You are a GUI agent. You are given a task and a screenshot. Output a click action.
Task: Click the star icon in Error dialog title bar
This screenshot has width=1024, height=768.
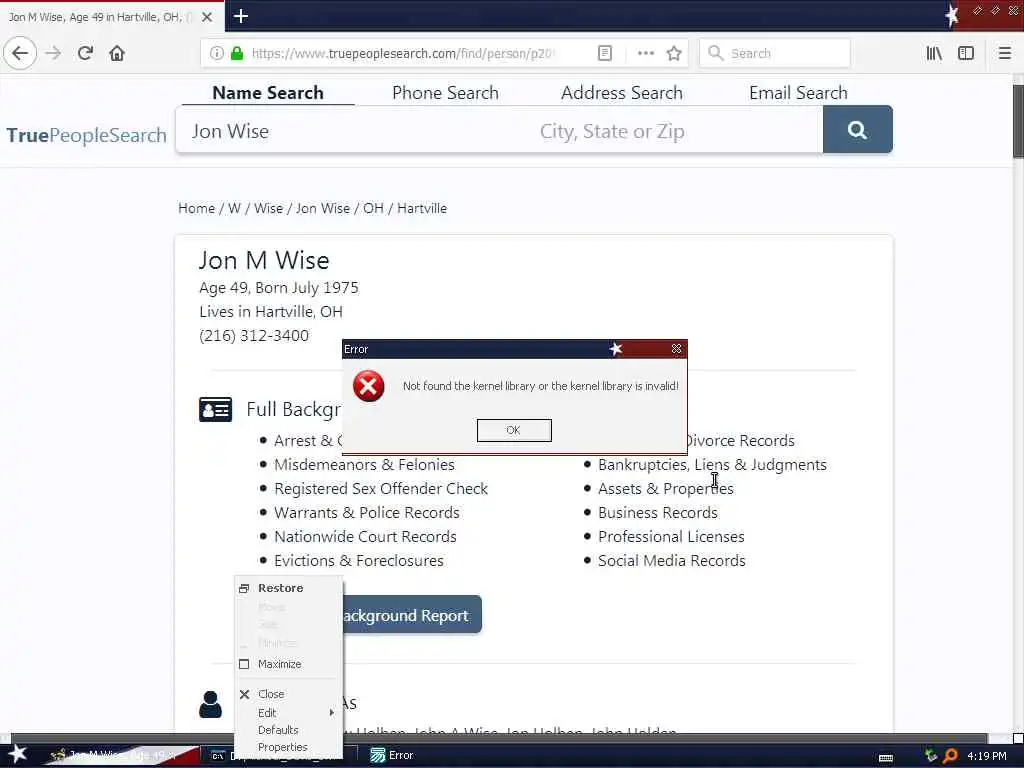(615, 349)
